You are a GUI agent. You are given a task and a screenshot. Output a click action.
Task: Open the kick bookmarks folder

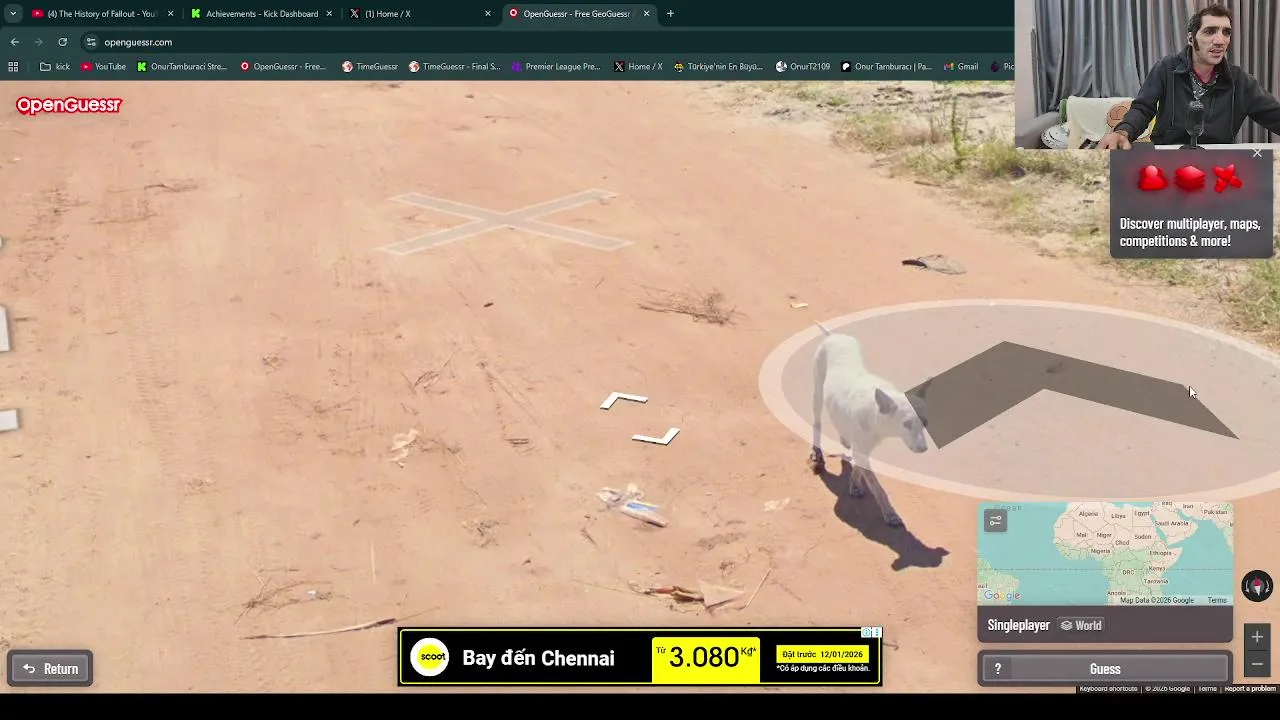pyautogui.click(x=55, y=67)
